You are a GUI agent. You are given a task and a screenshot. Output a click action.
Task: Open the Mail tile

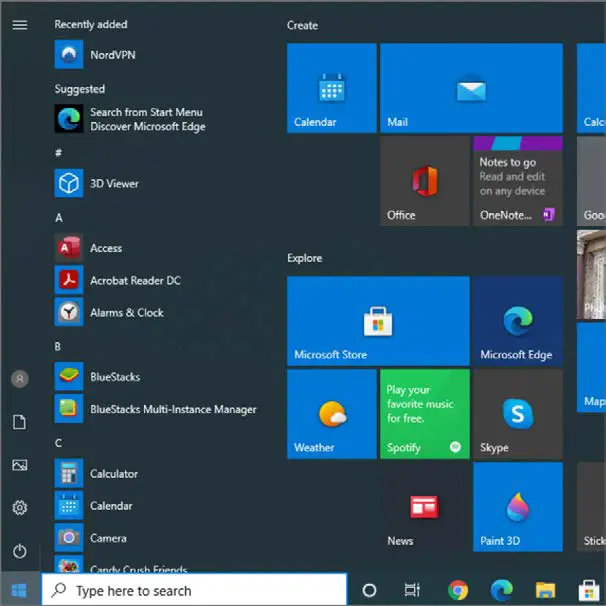coord(471,88)
